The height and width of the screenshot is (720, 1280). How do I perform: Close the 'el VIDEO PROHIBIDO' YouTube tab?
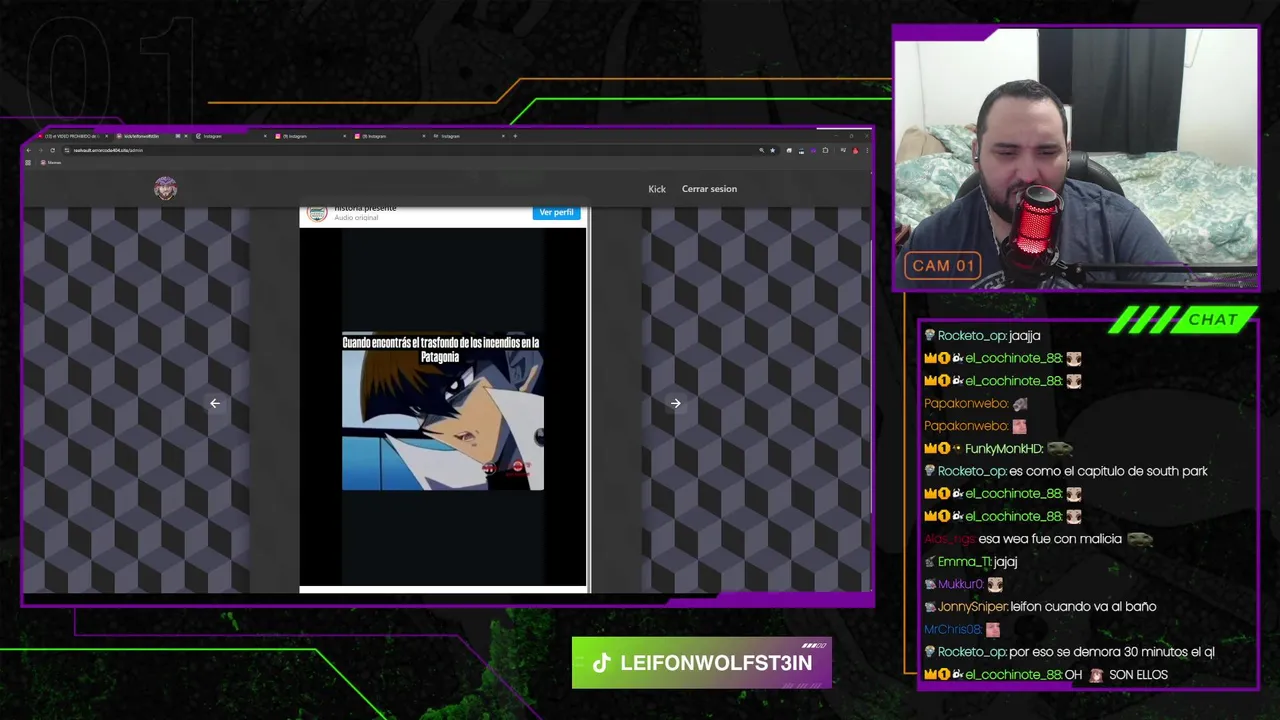(106, 136)
